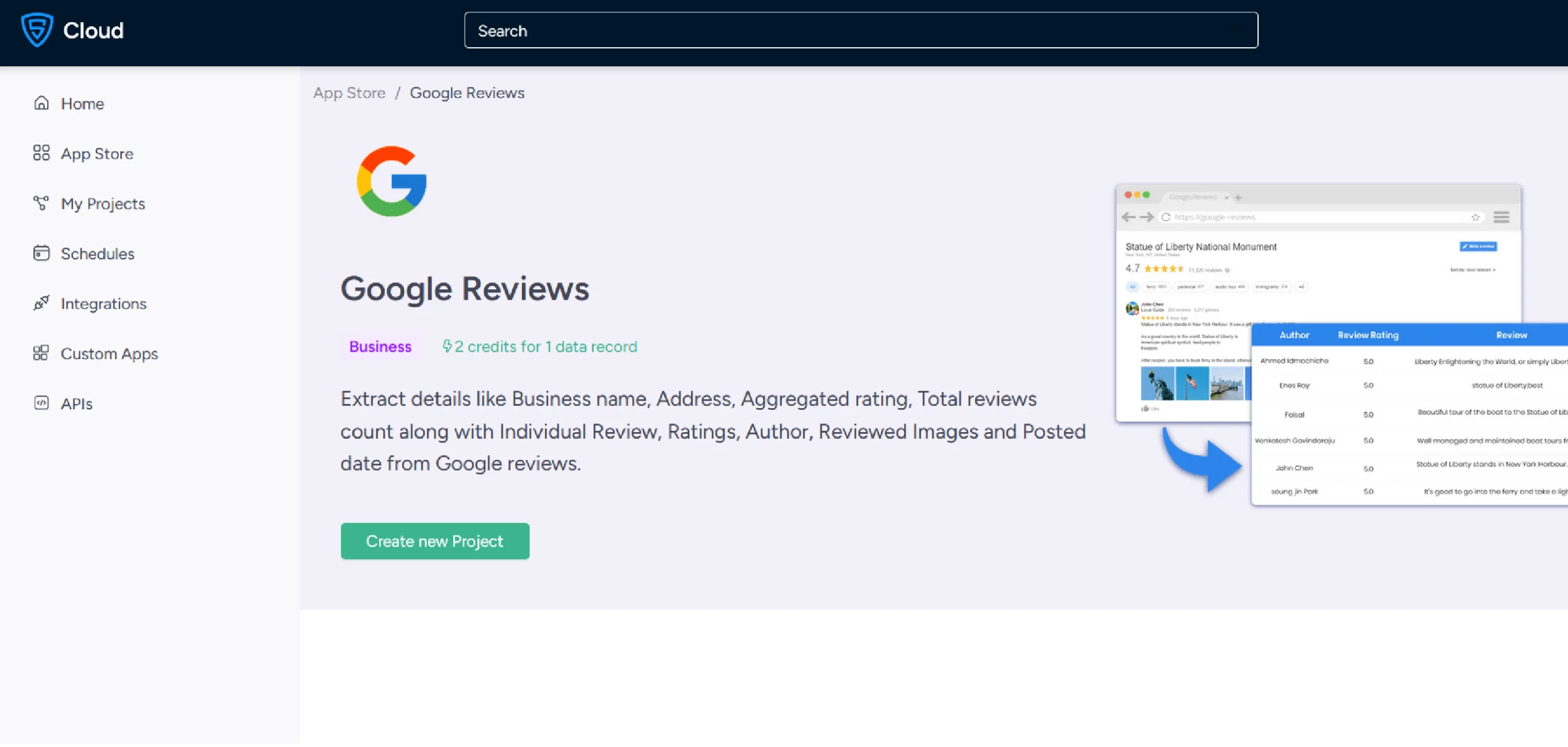Click the Cloud shield logo icon

pos(37,29)
